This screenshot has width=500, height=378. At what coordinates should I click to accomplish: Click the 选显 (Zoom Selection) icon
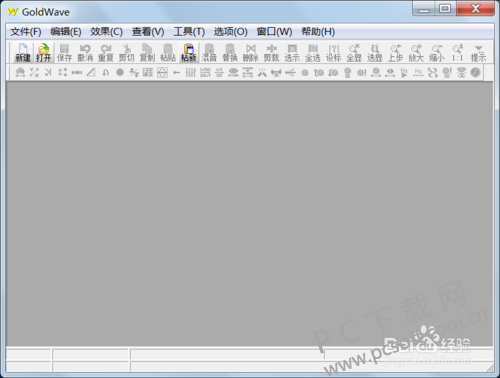pyautogui.click(x=375, y=53)
